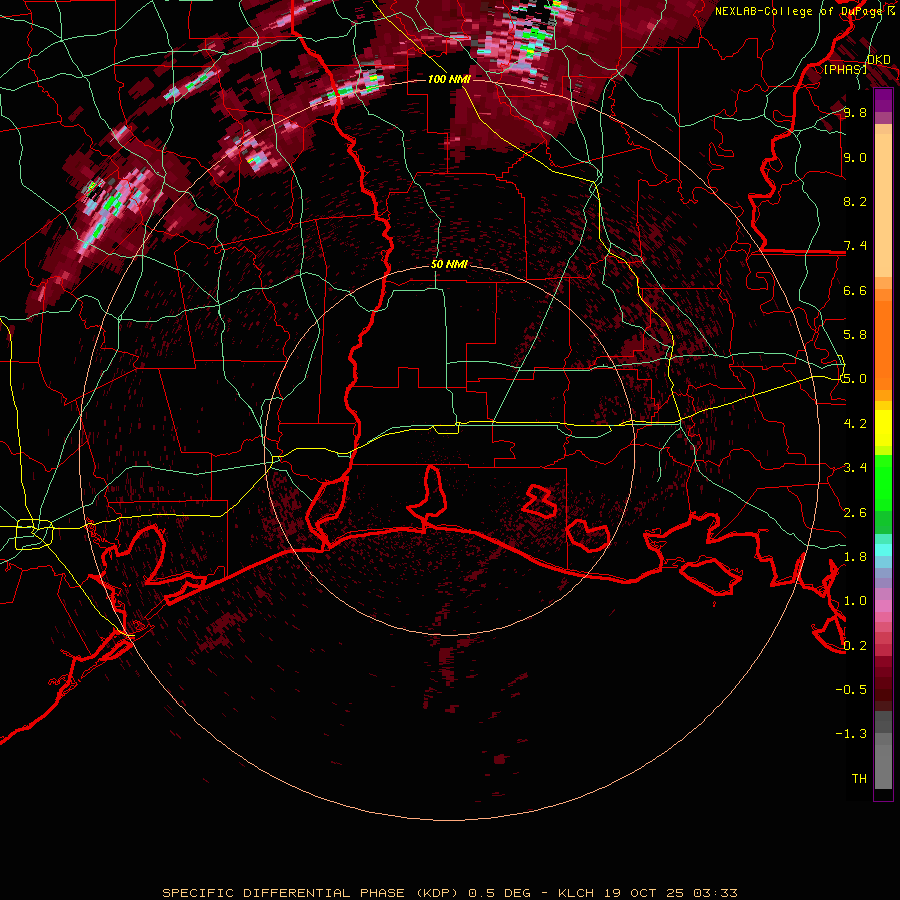900x900 pixels.
Task: Click the [PHAS] units label
Action: (x=845, y=69)
